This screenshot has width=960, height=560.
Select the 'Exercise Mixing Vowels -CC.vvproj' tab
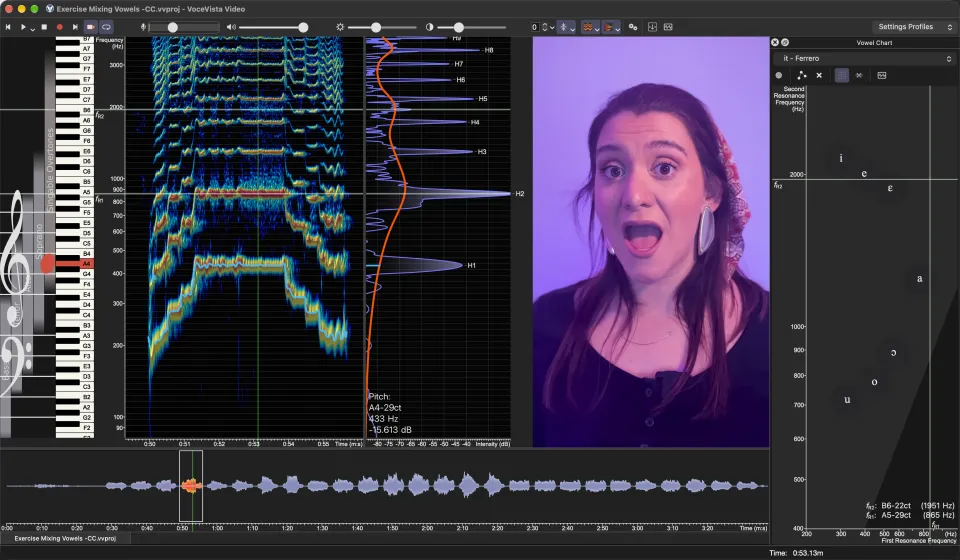pyautogui.click(x=65, y=539)
